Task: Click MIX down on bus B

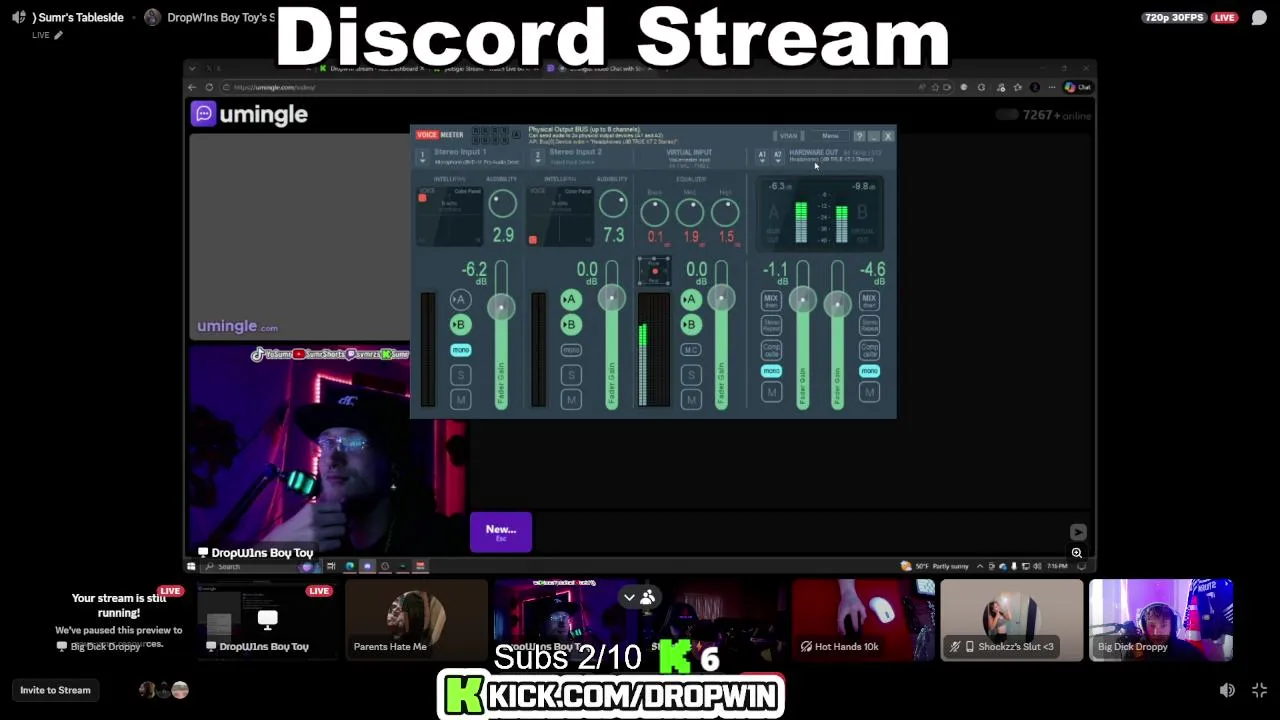Action: tap(869, 300)
